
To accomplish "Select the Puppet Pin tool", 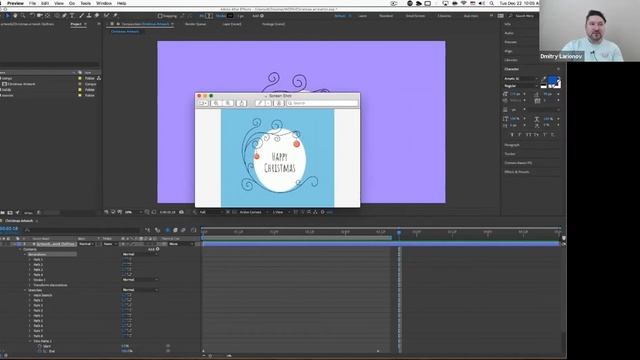I will click(x=116, y=16).
